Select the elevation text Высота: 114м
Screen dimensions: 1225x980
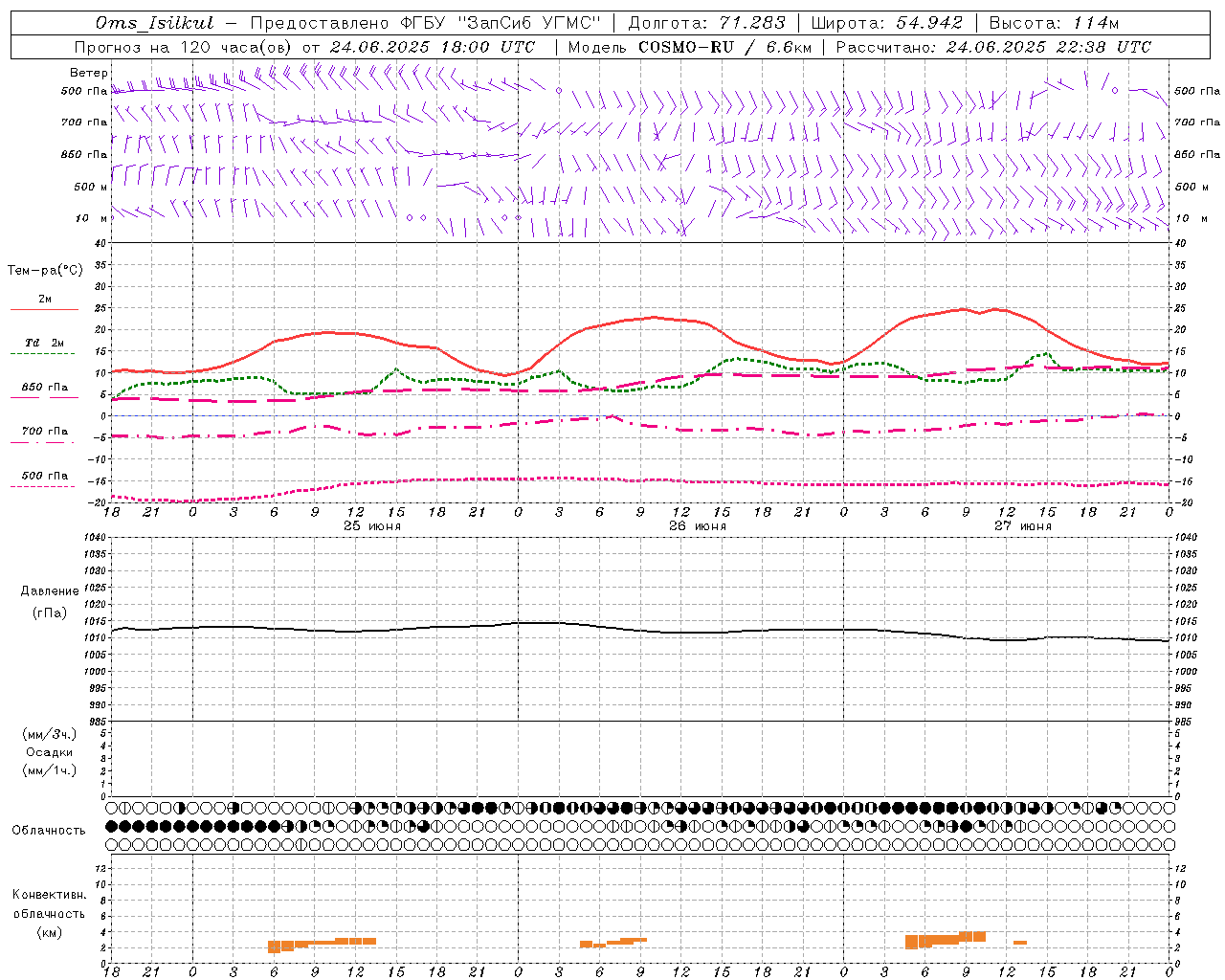click(x=1054, y=23)
